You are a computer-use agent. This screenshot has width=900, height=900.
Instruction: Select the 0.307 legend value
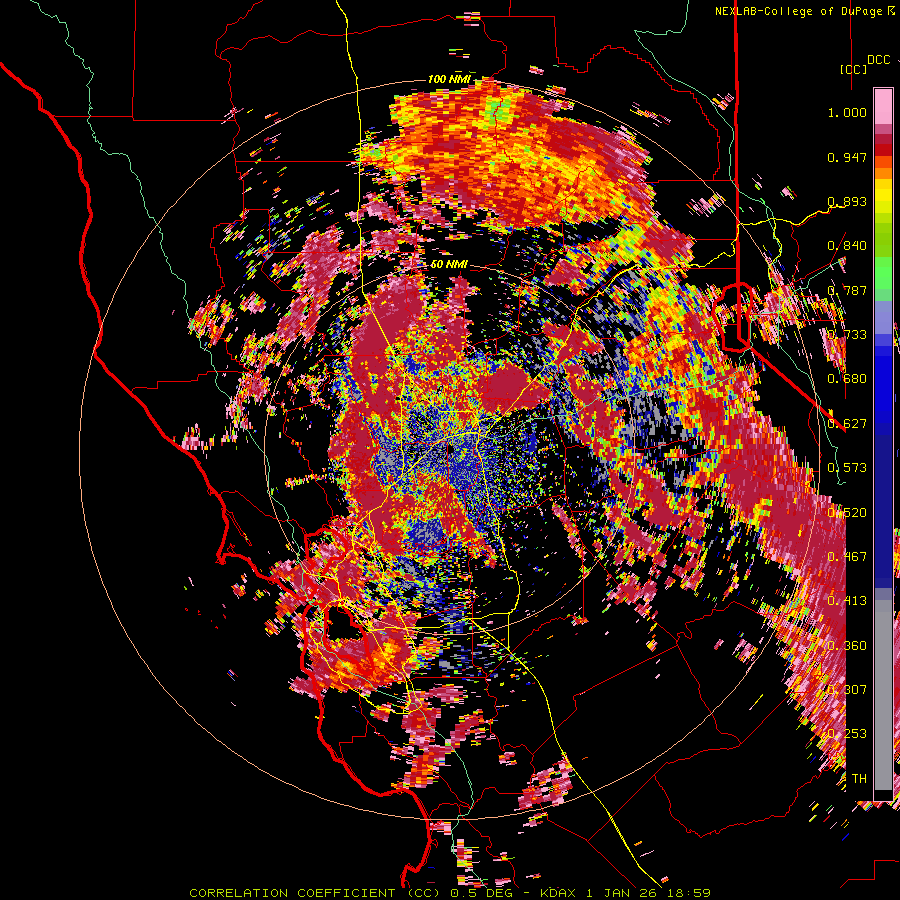pyautogui.click(x=847, y=690)
